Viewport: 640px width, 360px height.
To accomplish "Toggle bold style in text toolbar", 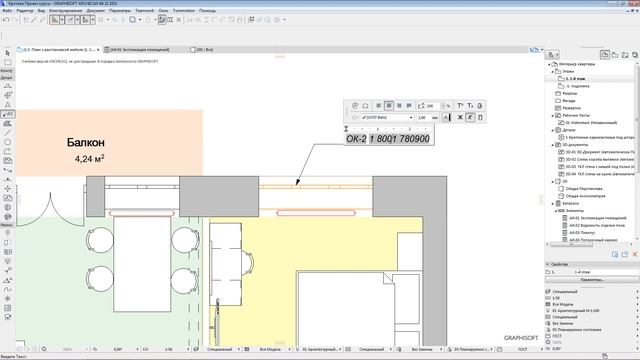I will click(460, 117).
